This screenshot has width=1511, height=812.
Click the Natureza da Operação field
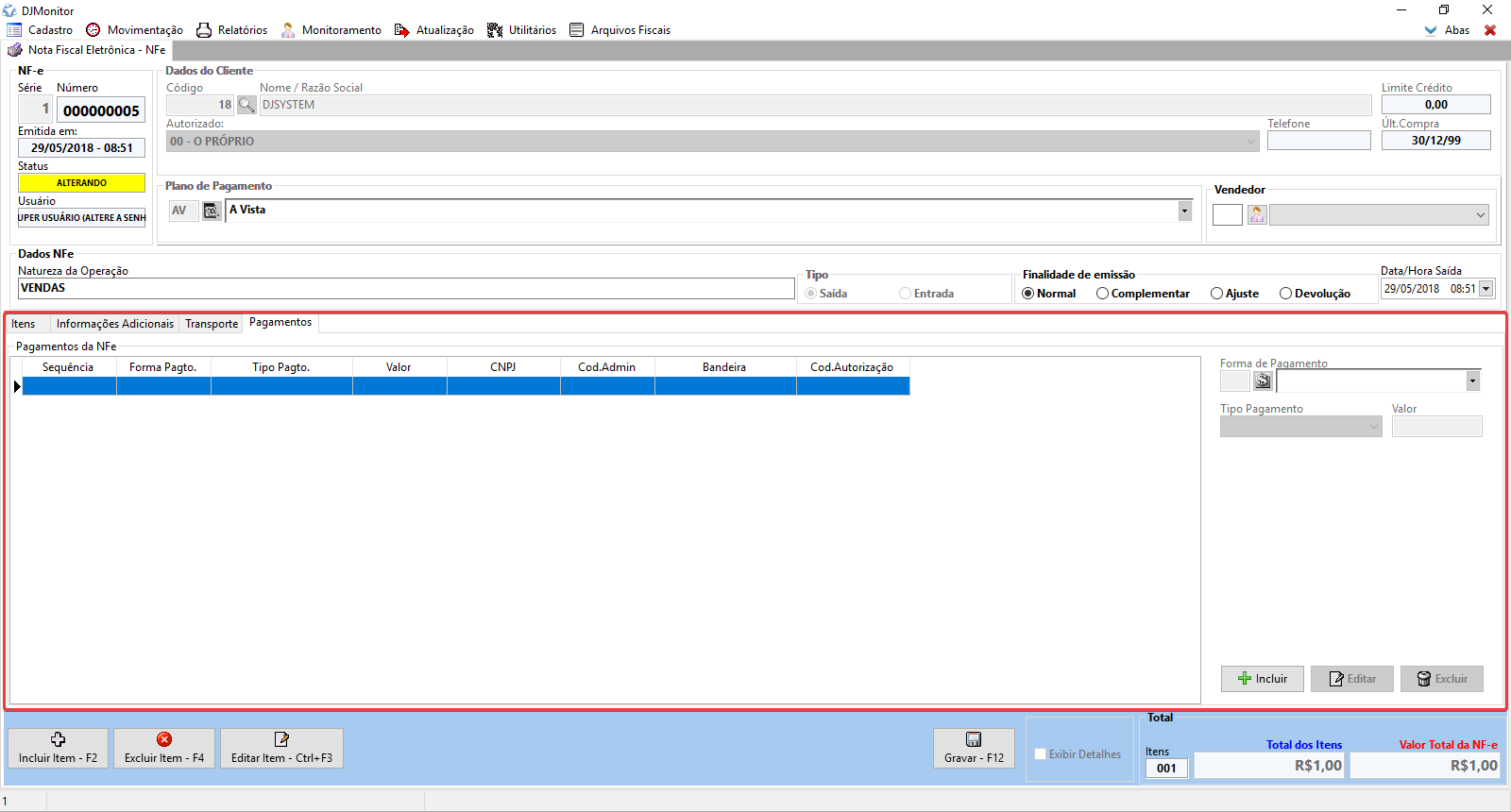pos(406,289)
